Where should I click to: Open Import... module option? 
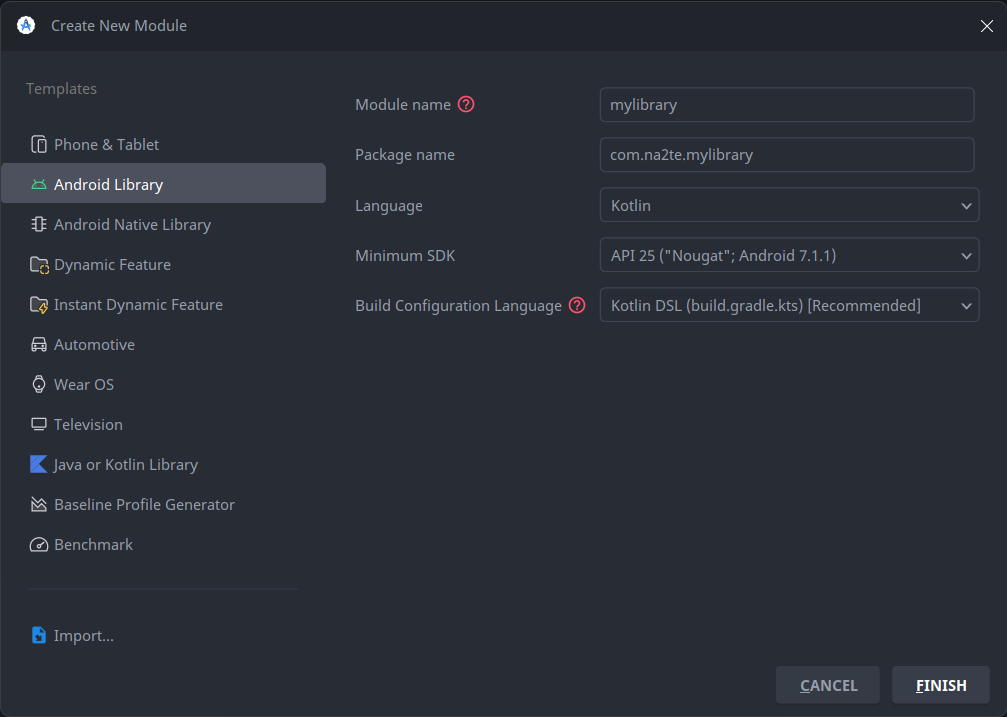[83, 636]
